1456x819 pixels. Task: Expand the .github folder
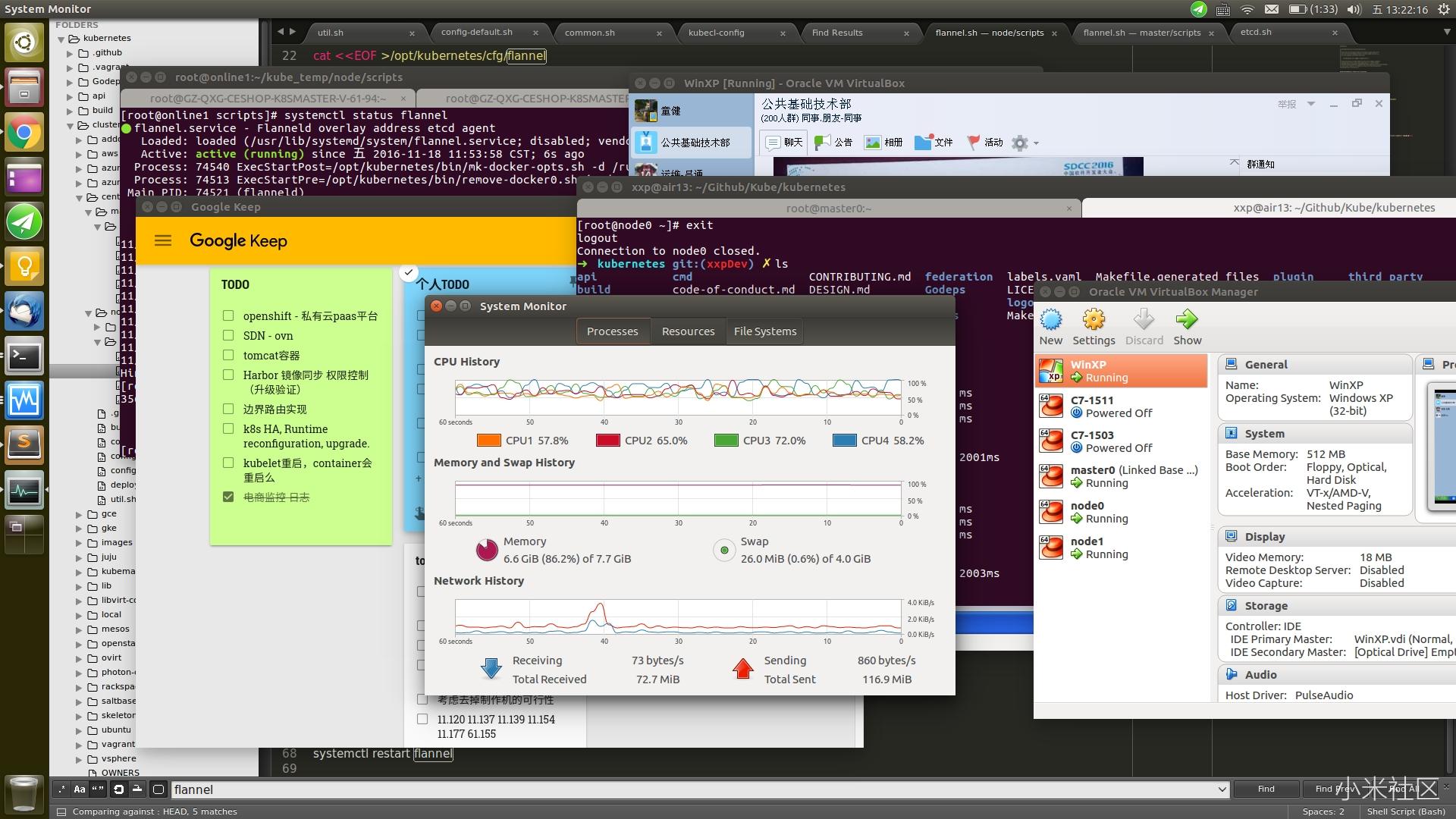coord(70,53)
